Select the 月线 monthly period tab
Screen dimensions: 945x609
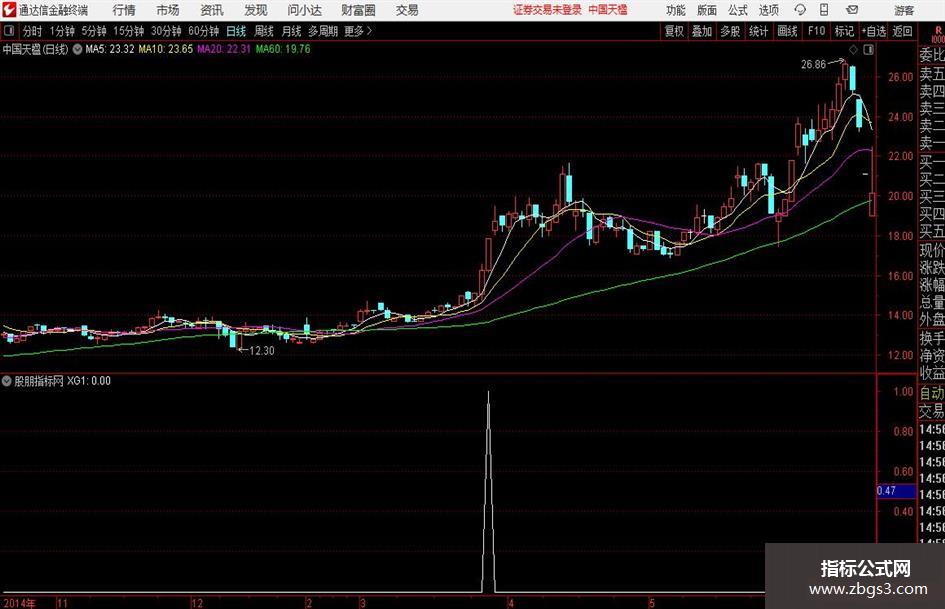coord(292,31)
